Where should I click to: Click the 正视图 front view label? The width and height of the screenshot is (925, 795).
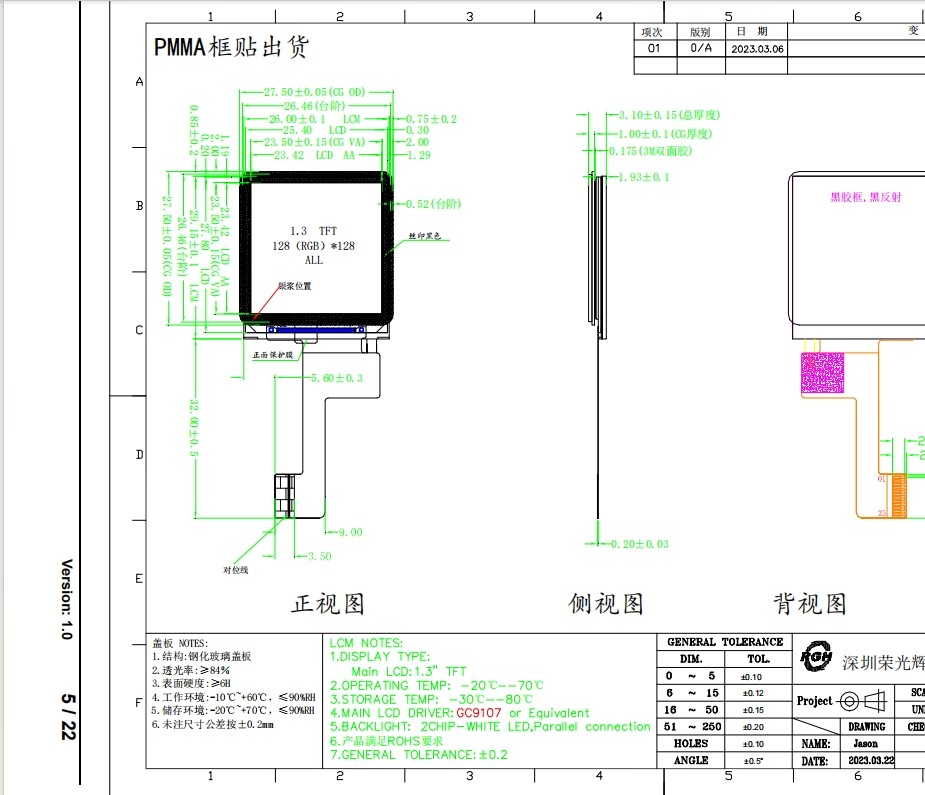coord(327,604)
